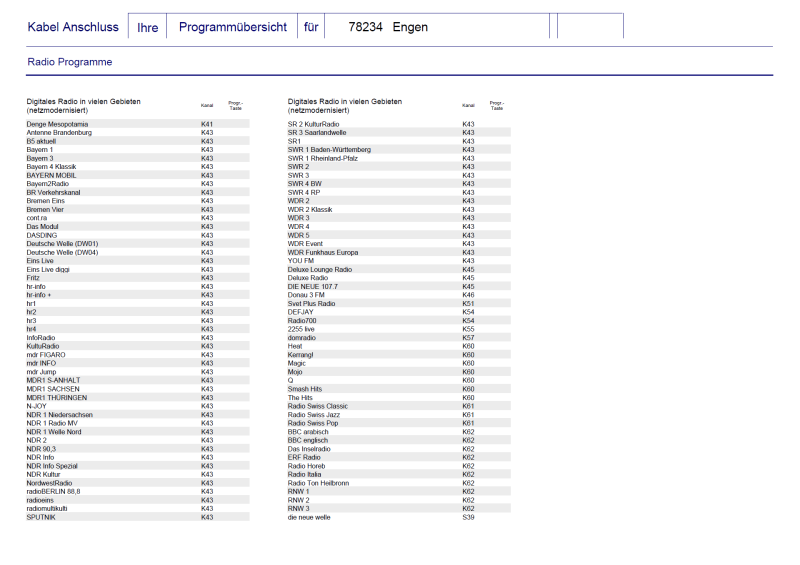Click the '78234 Engen' location text

click(388, 27)
